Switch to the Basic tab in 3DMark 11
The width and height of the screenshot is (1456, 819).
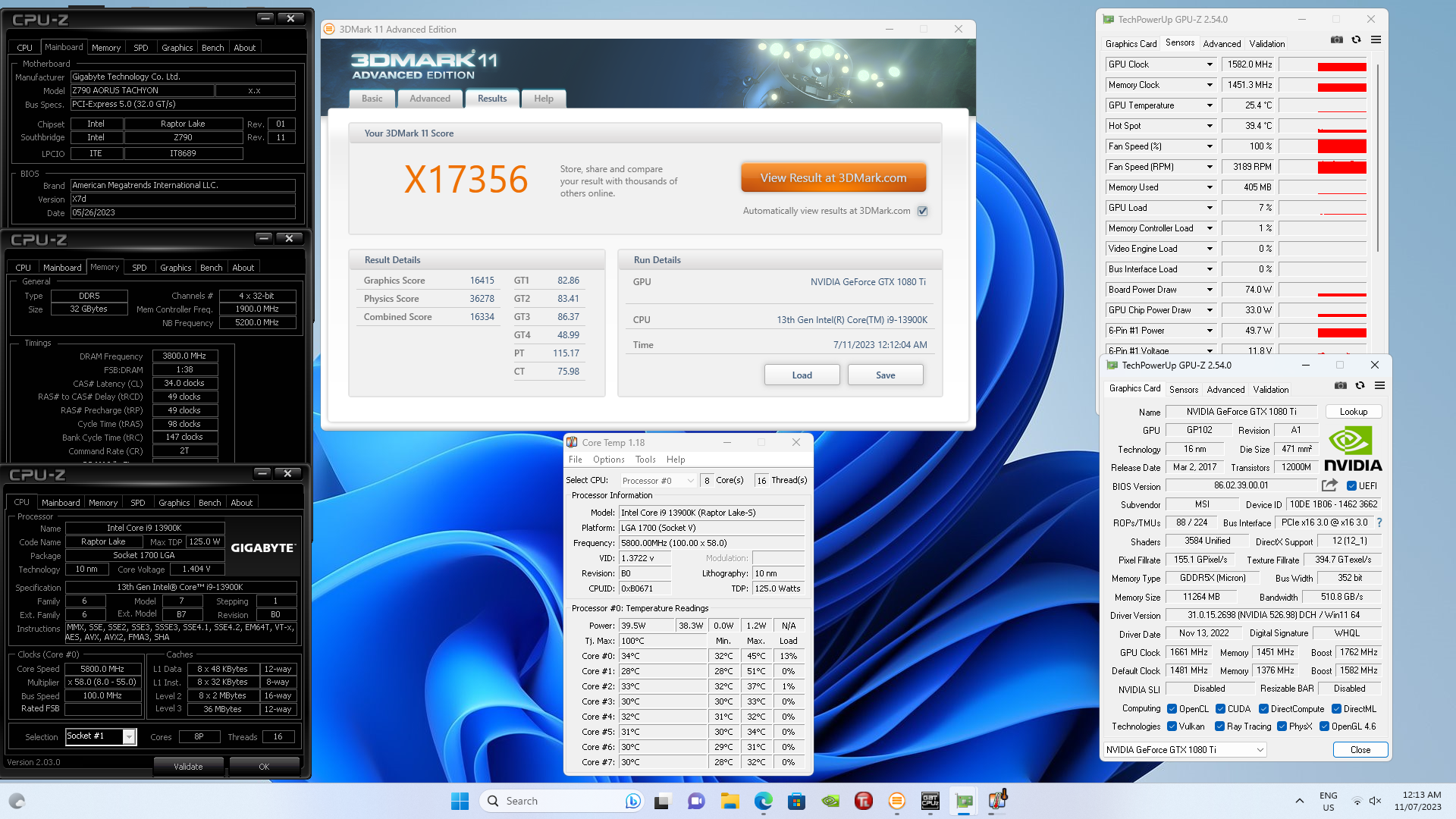[x=372, y=99]
